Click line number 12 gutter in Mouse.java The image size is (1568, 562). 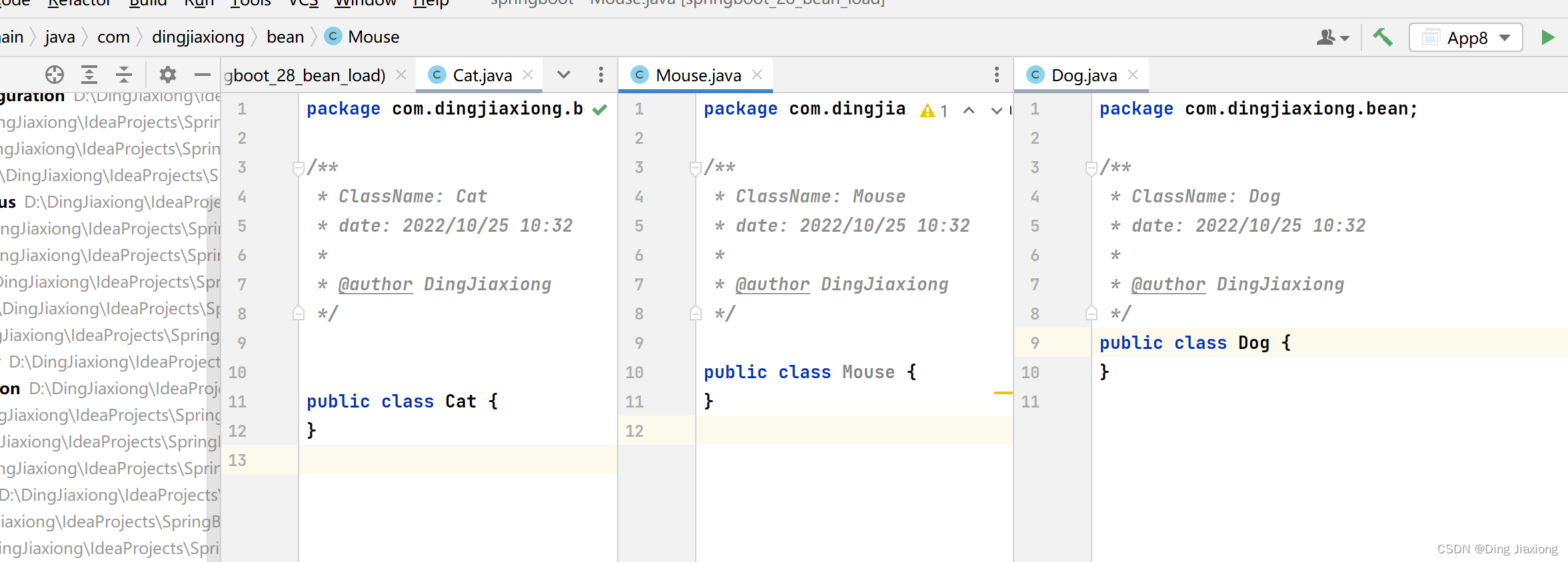click(x=634, y=431)
